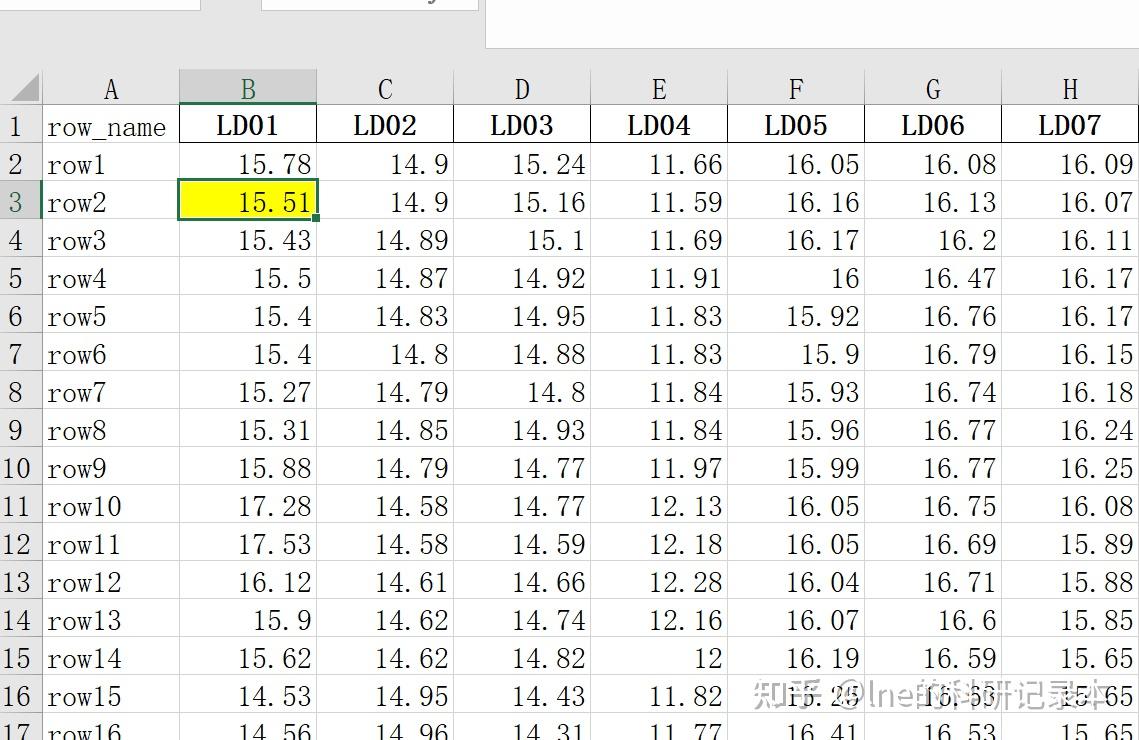Select column header H
This screenshot has height=740, width=1139.
click(x=1069, y=88)
